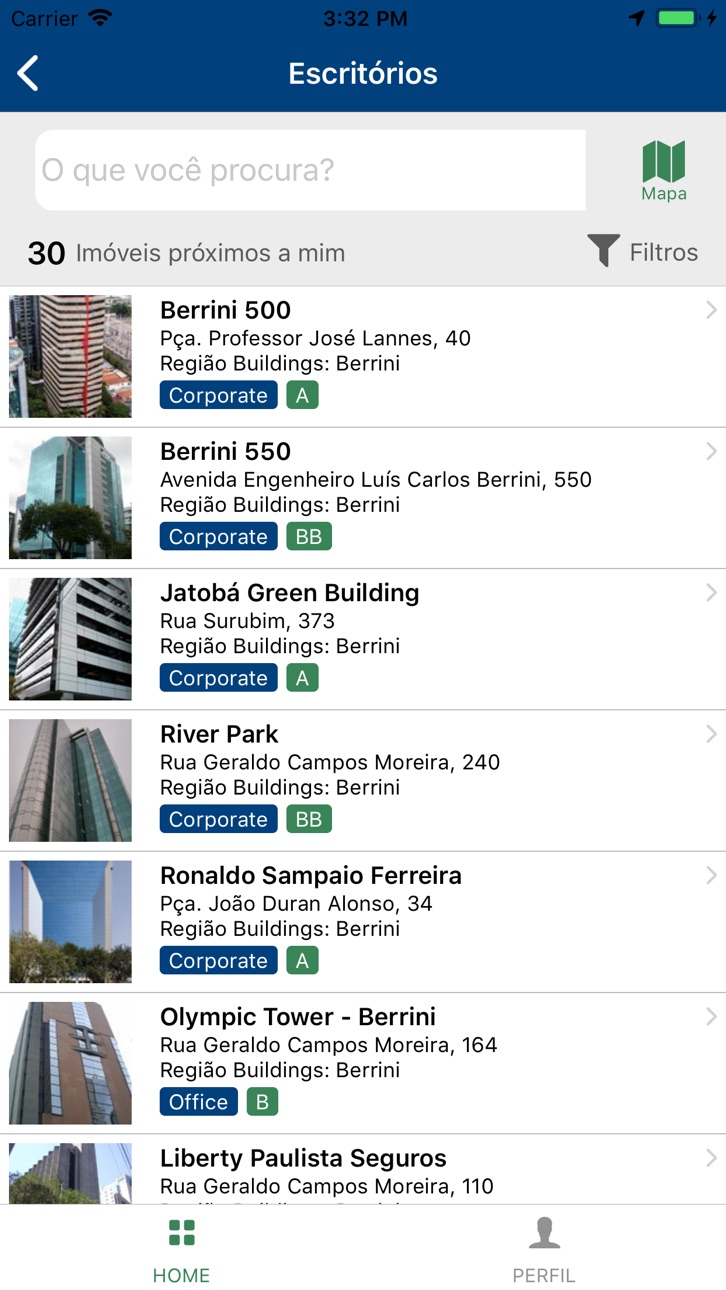Open the Olympic Tower - Berrini chevron

pyautogui.click(x=711, y=1017)
